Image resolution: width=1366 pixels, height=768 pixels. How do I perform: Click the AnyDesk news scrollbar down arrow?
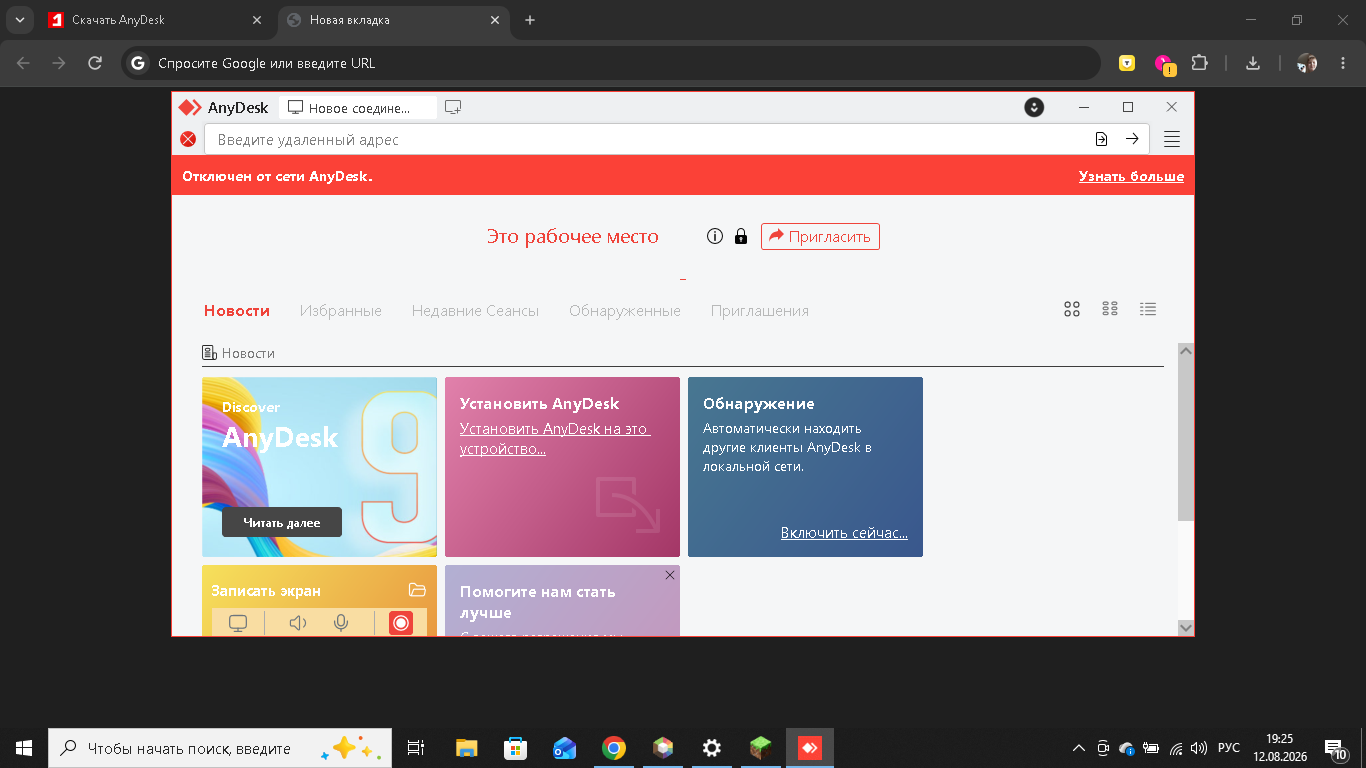click(x=1186, y=627)
